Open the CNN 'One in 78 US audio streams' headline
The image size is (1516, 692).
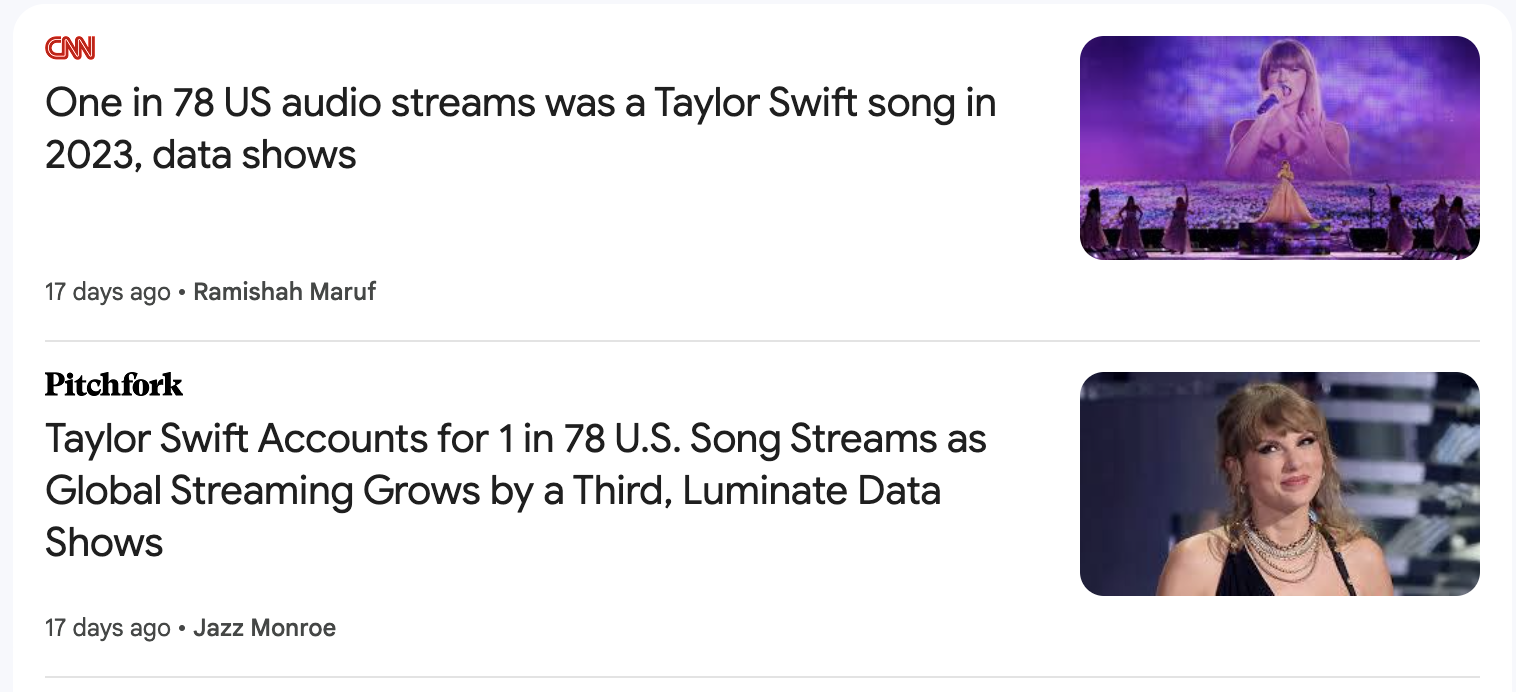(x=520, y=104)
